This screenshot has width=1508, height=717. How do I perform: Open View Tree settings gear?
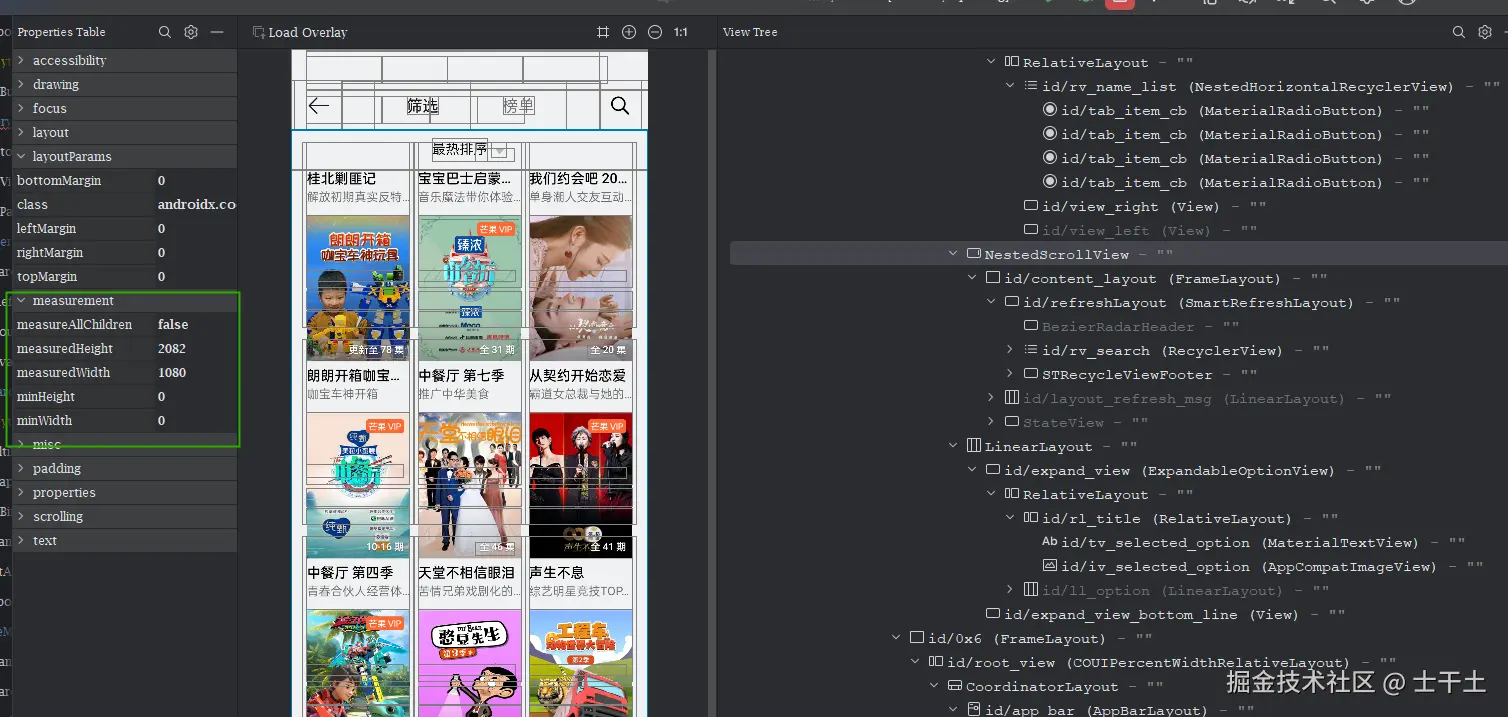click(1485, 32)
